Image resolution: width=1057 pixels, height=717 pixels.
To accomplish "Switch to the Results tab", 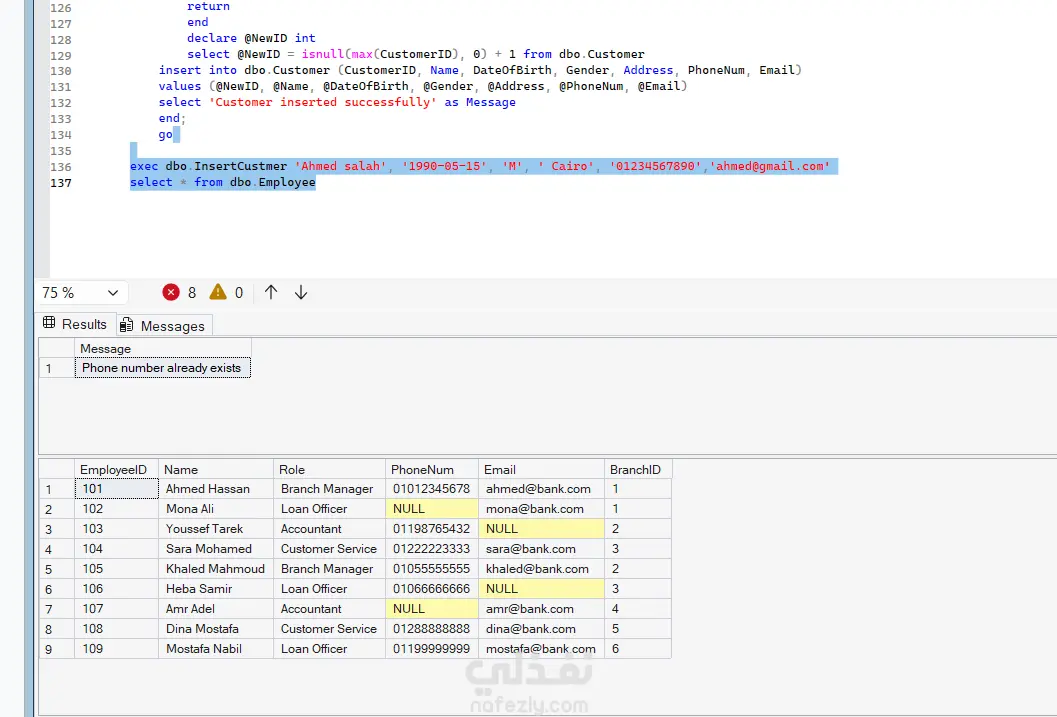I will coord(76,324).
